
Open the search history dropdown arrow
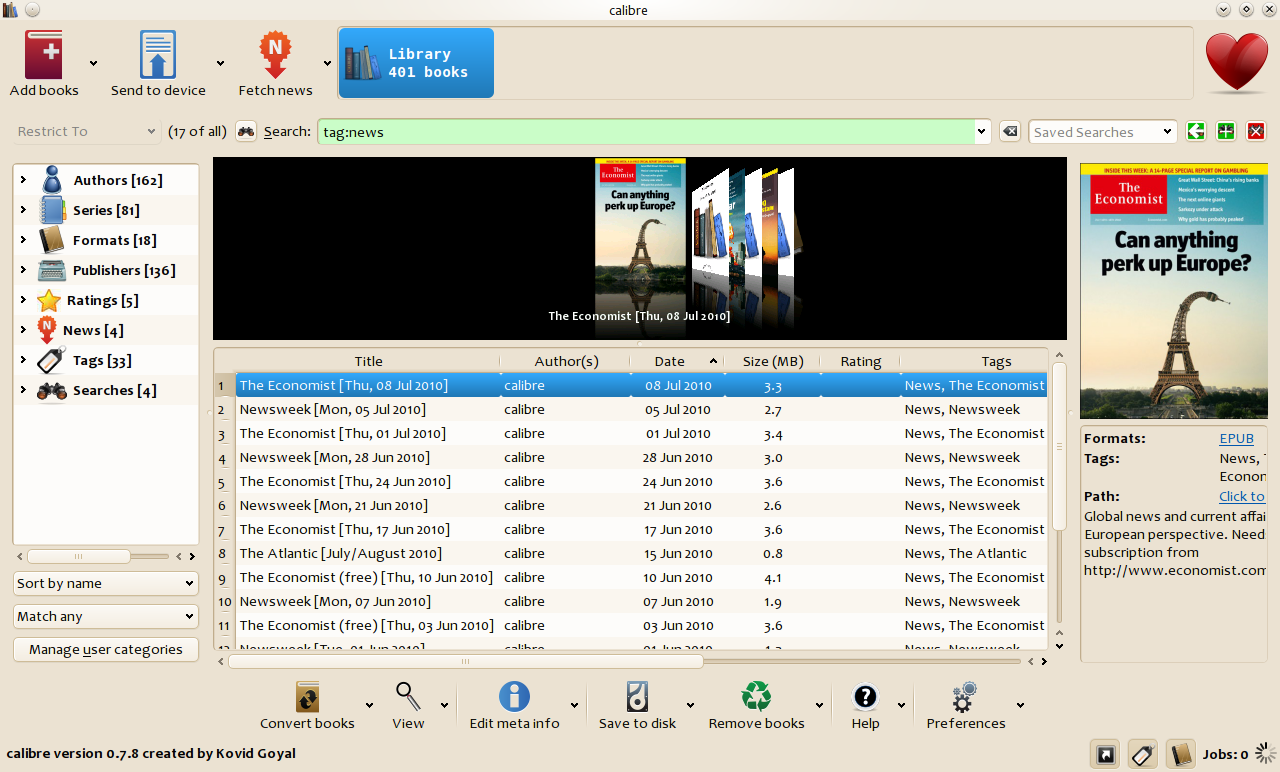[x=983, y=132]
